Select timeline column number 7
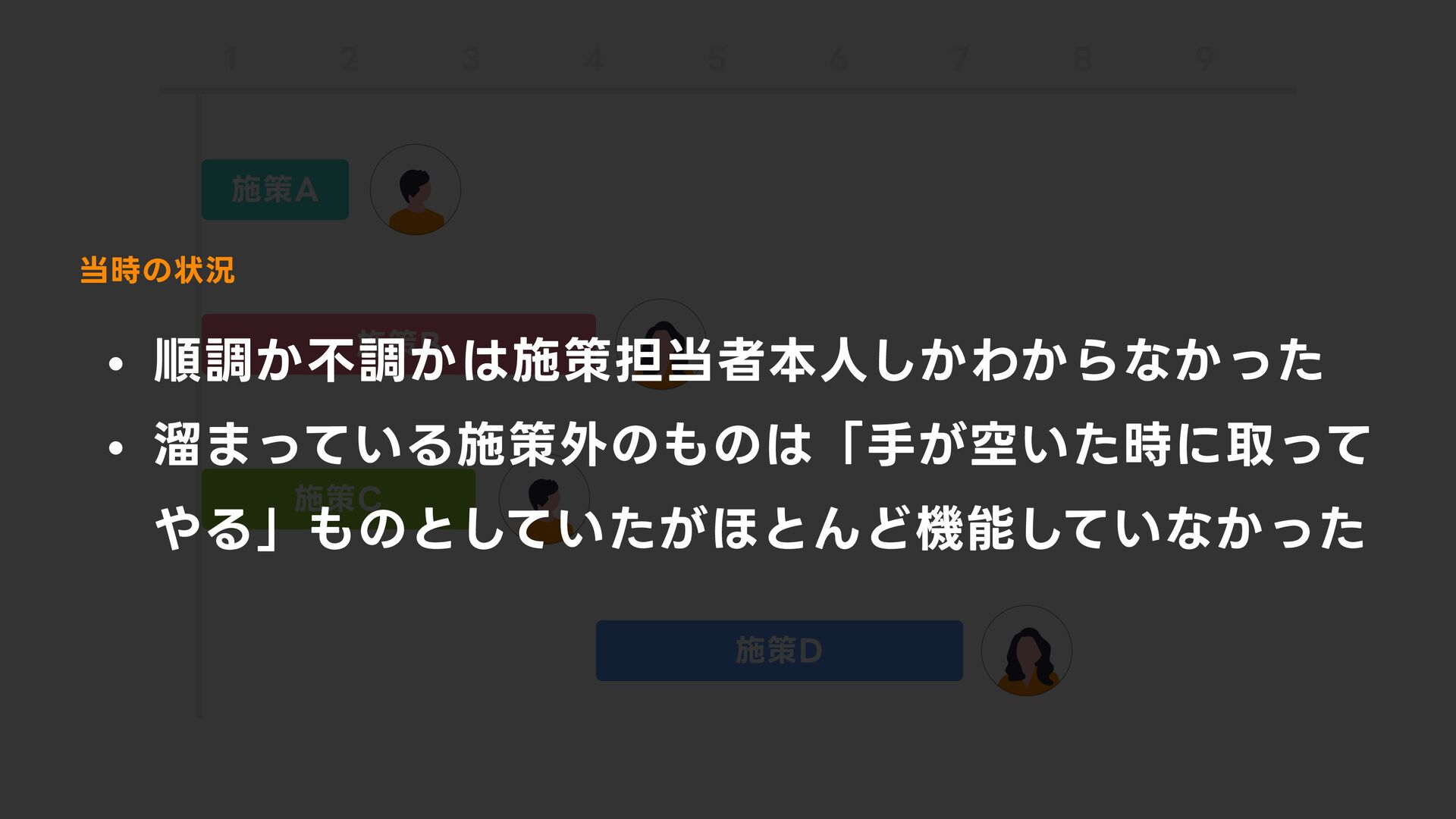Screen dimensions: 1456x819 click(x=960, y=59)
